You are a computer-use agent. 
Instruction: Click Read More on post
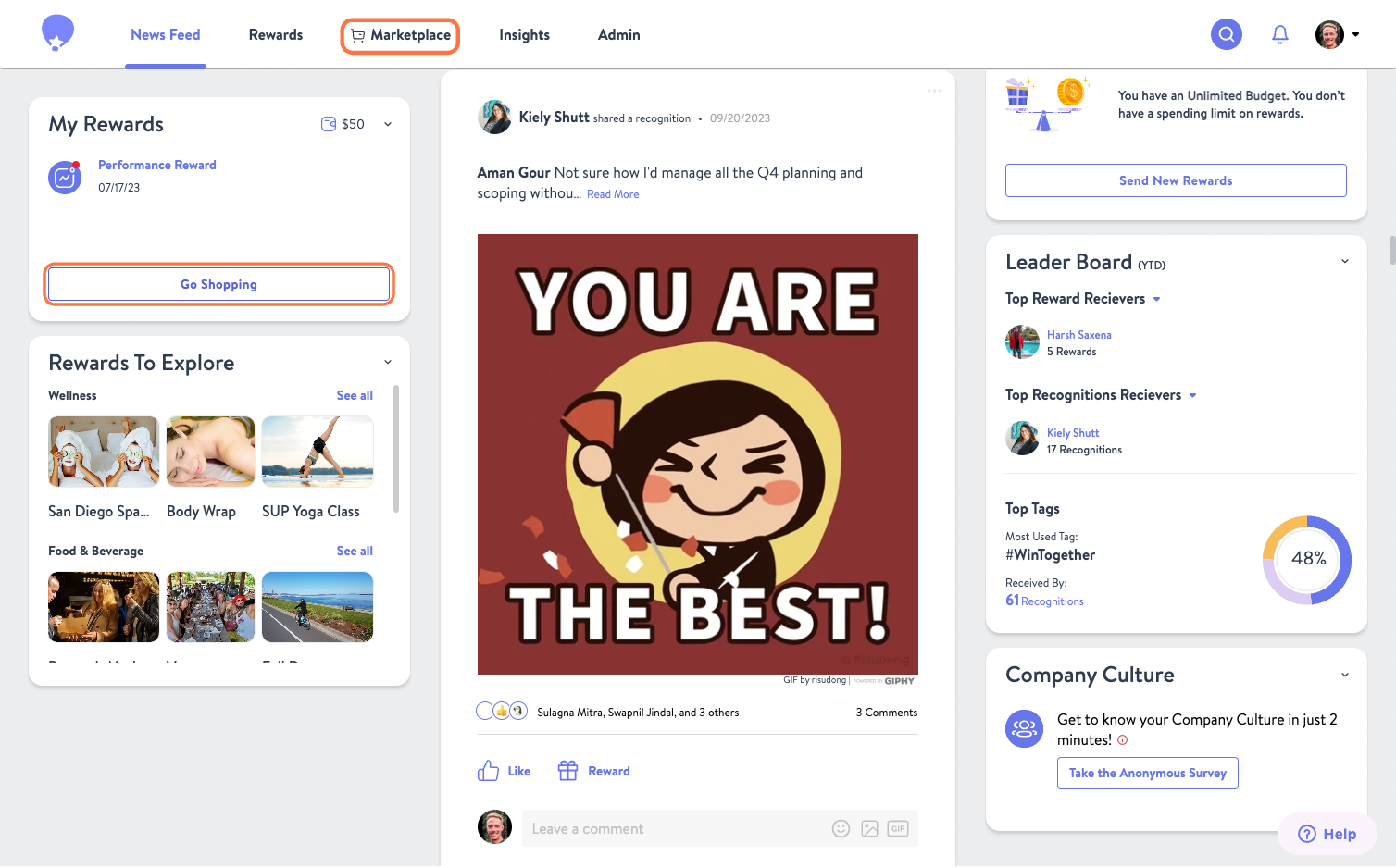(613, 194)
